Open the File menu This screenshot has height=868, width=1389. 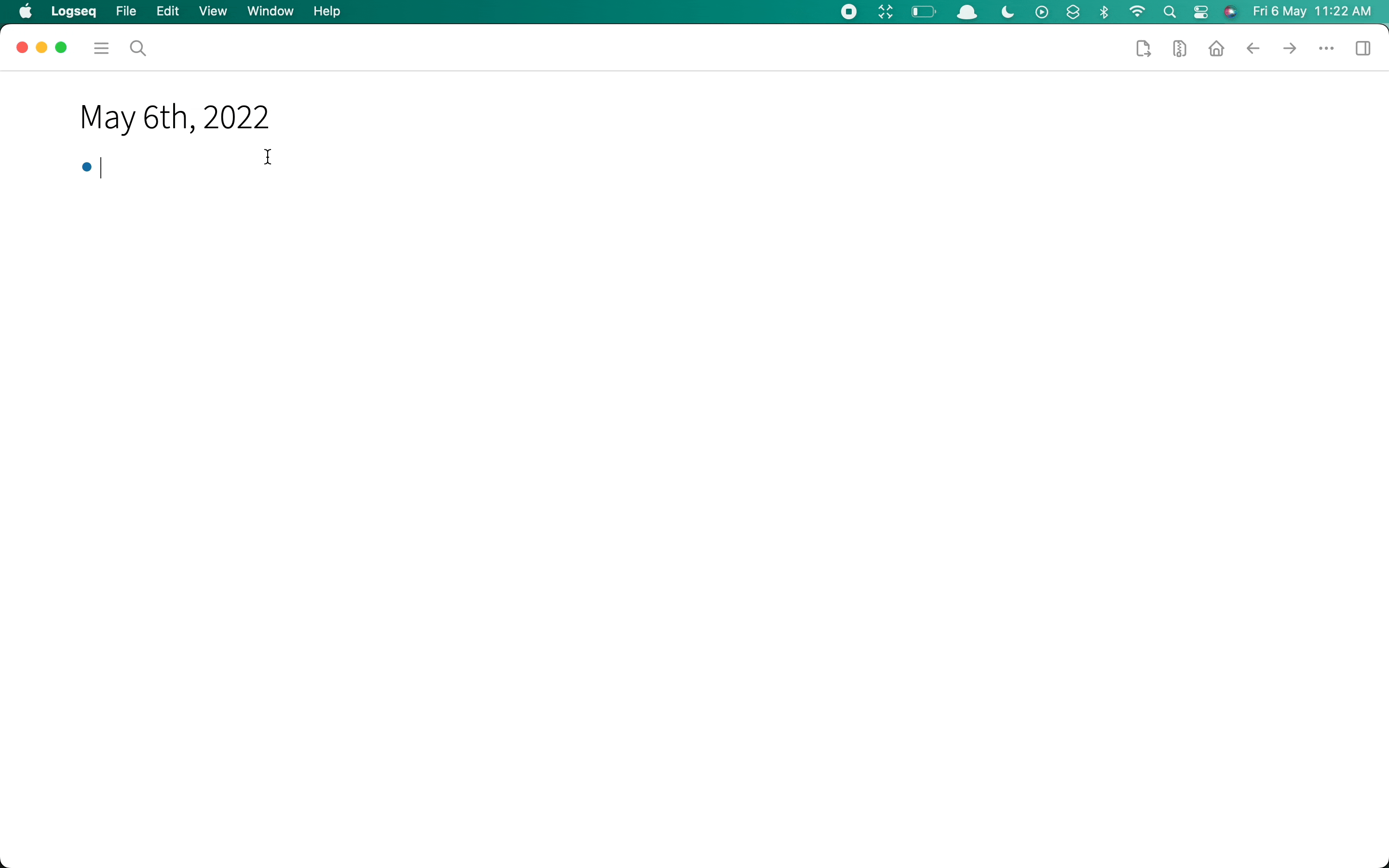(126, 12)
